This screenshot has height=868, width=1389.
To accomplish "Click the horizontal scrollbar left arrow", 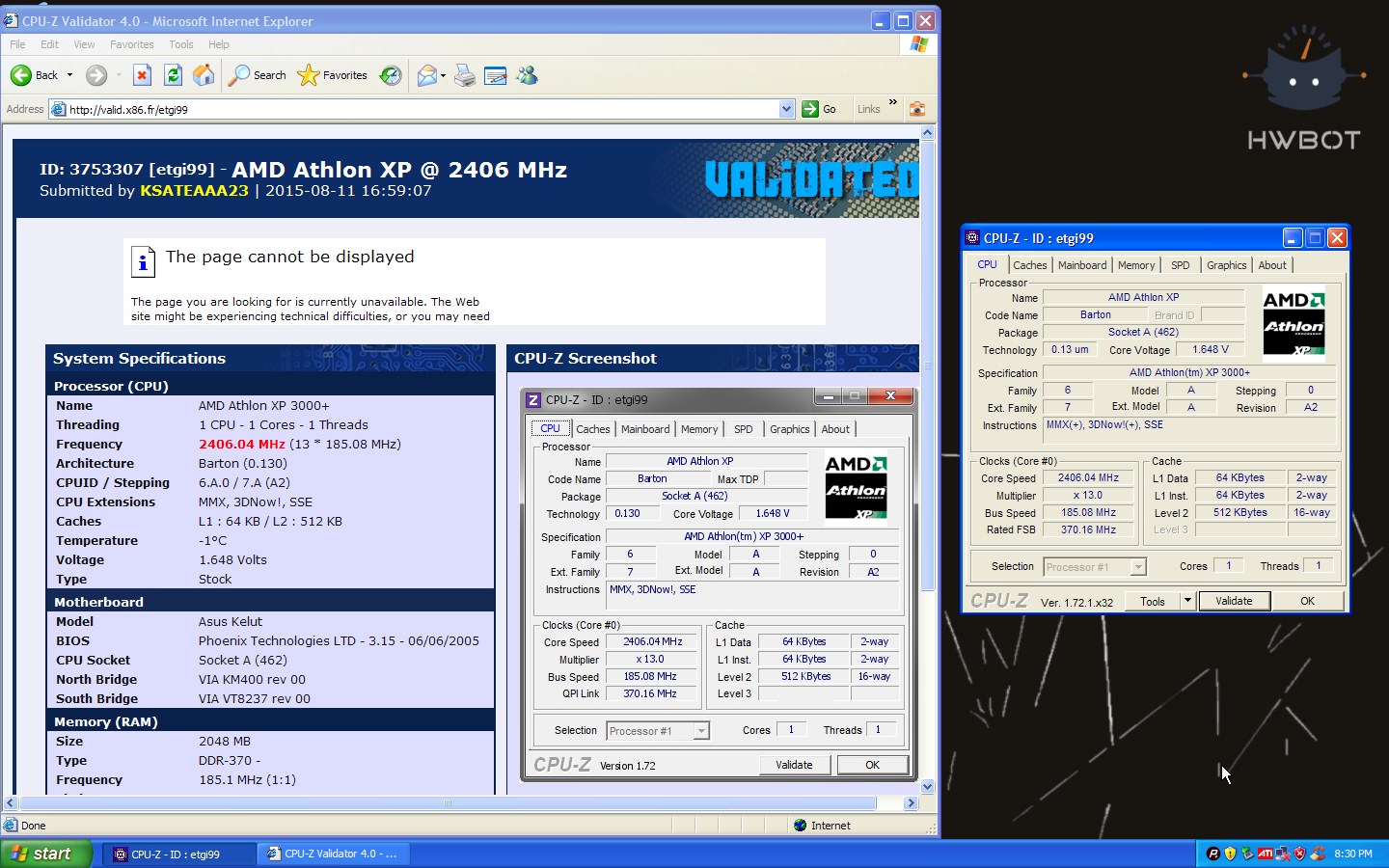I will [12, 802].
